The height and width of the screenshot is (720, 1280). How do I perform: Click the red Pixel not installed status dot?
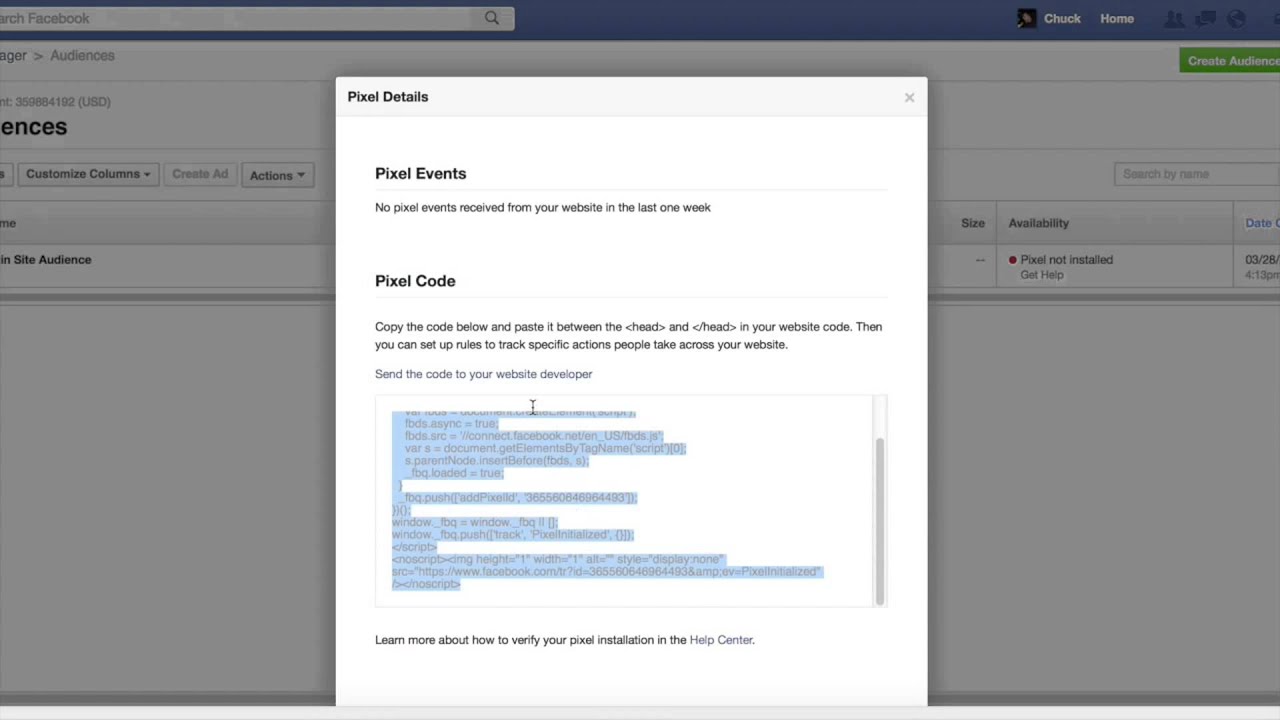(1012, 260)
